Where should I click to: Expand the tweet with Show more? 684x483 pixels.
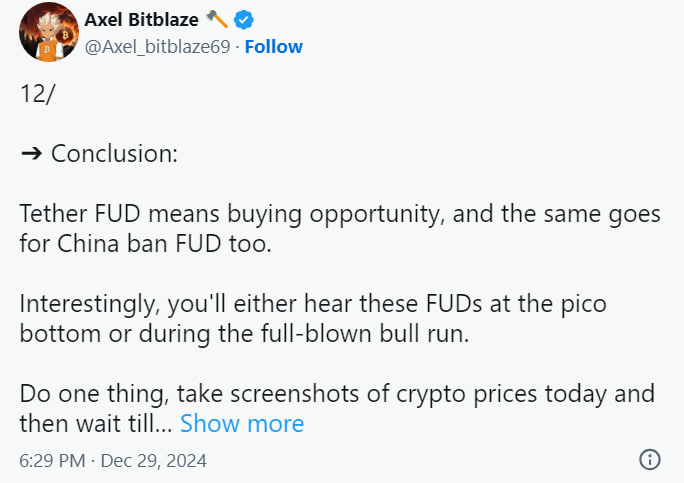click(x=242, y=424)
